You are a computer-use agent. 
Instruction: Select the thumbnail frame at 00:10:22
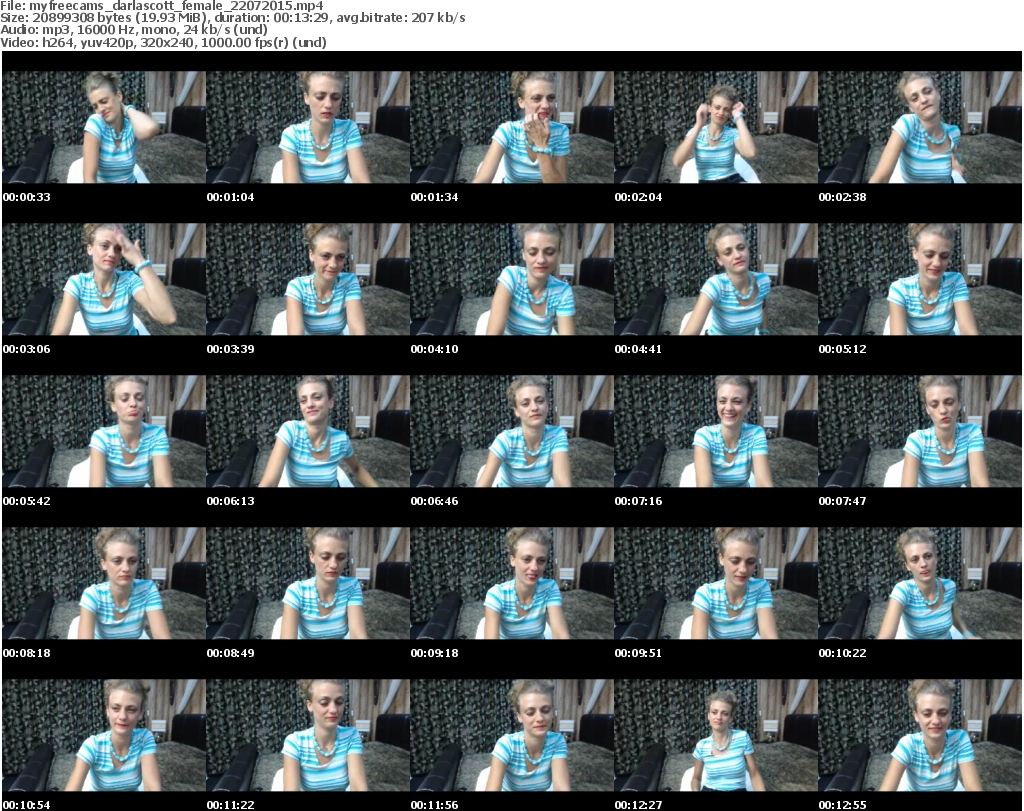click(920, 584)
